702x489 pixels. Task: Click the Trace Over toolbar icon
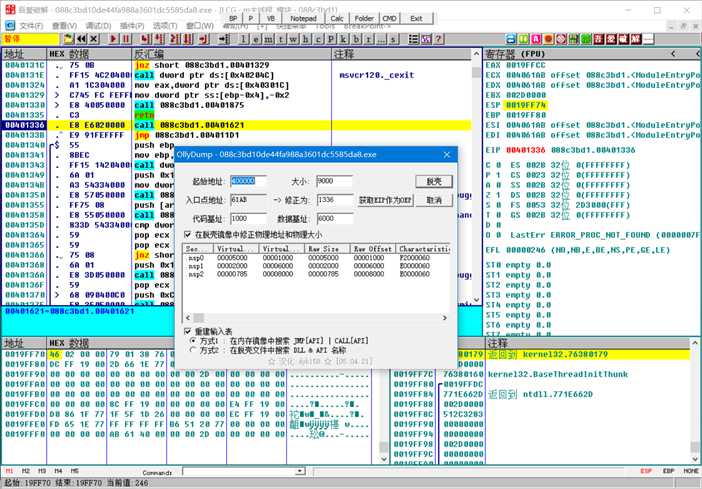[187, 39]
